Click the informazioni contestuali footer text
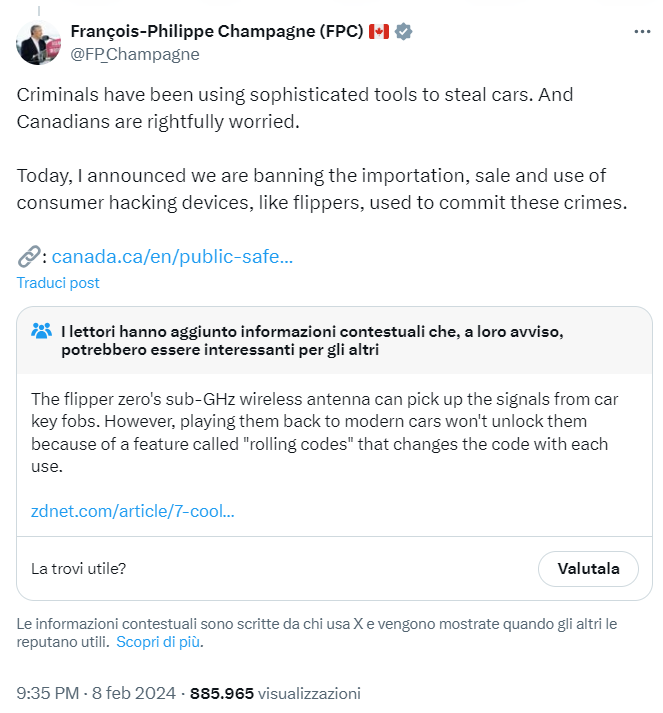 (316, 624)
